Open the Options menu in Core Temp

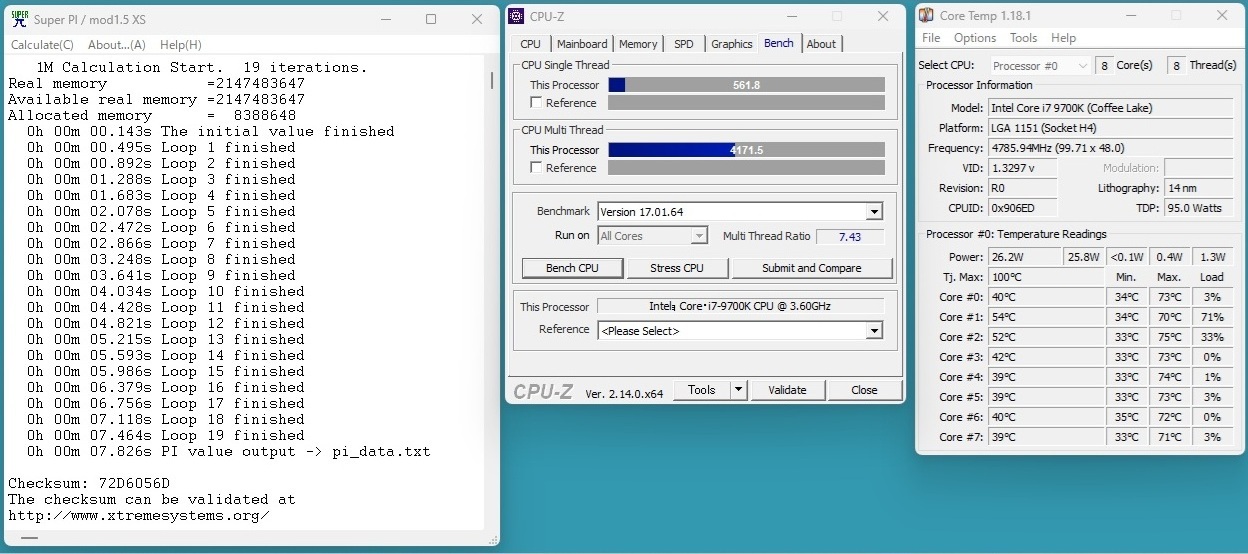(x=975, y=38)
